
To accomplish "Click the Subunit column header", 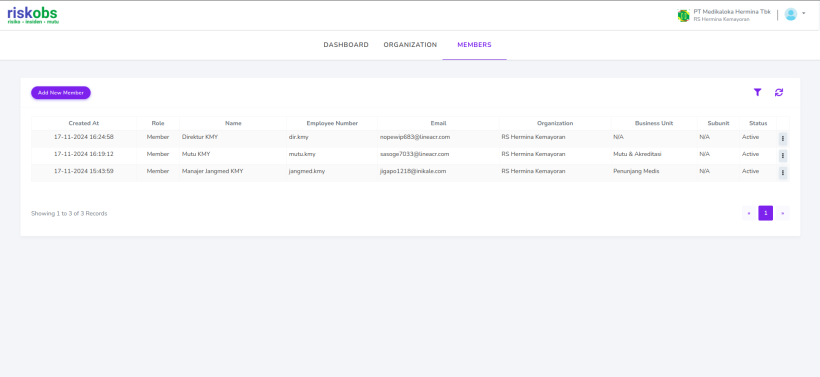I will 718,123.
